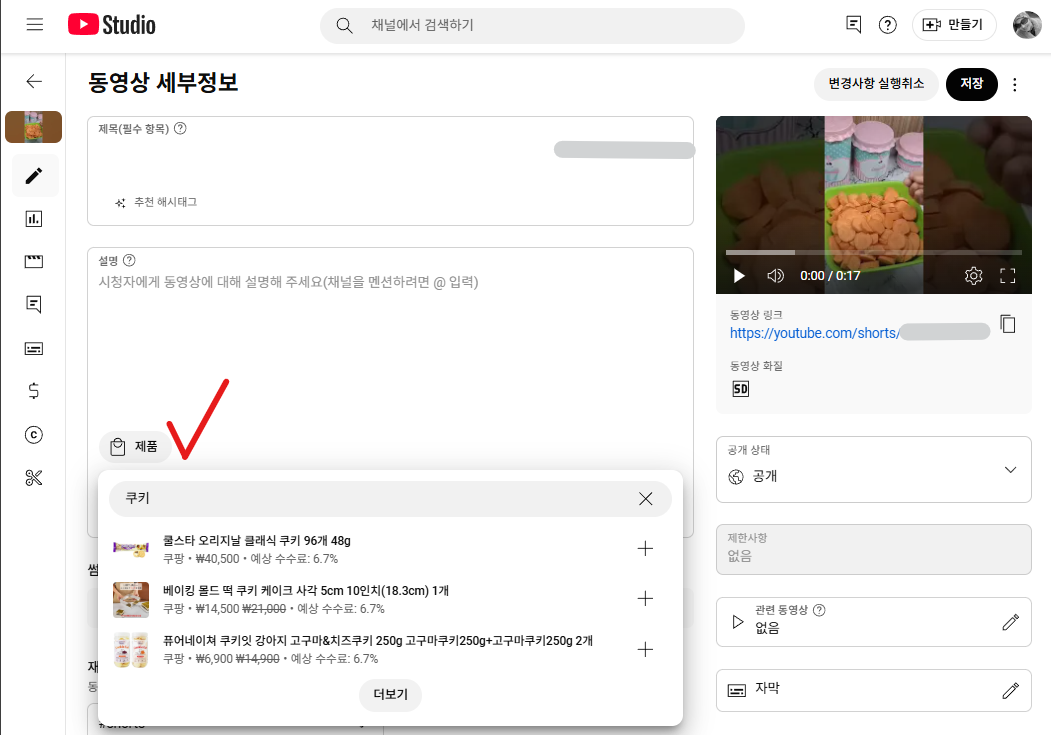This screenshot has width=1051, height=735.
Task: Click the 동영상 세부정보 page heading
Action: pyautogui.click(x=164, y=82)
